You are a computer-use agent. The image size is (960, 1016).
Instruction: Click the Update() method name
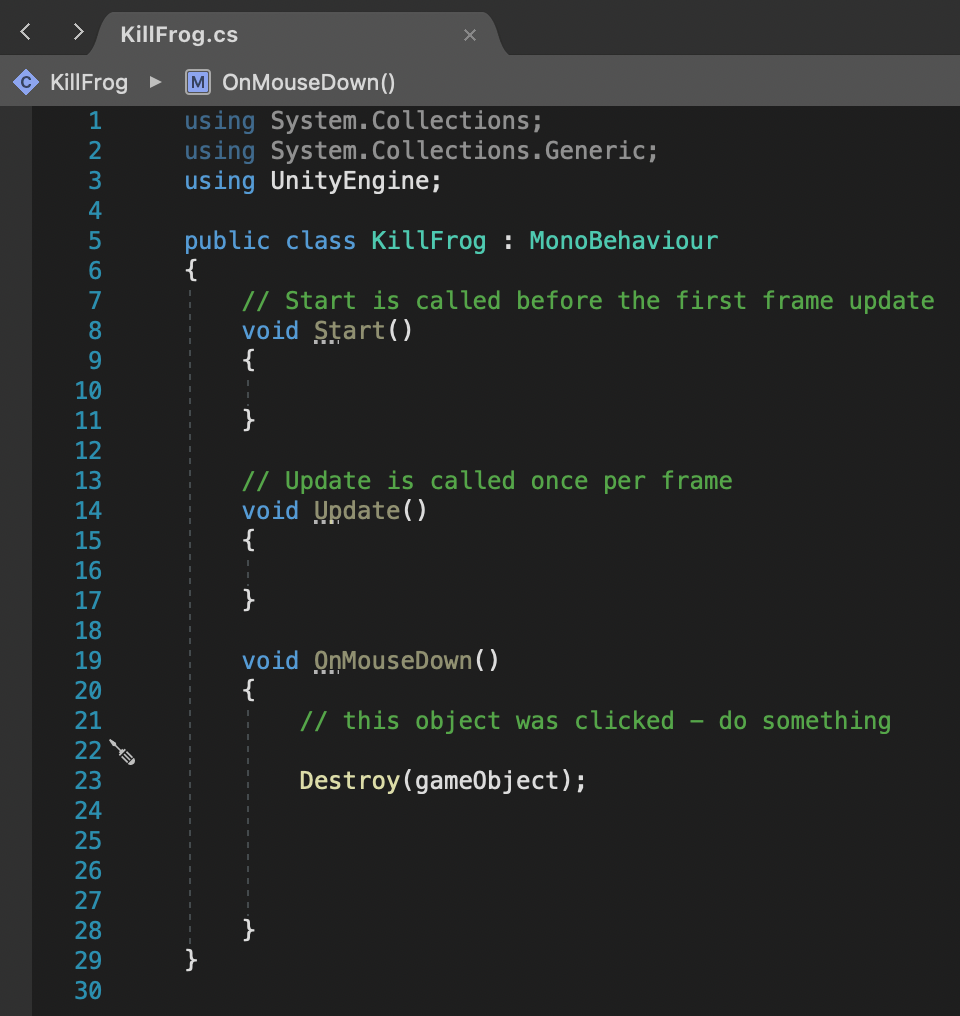pos(356,510)
